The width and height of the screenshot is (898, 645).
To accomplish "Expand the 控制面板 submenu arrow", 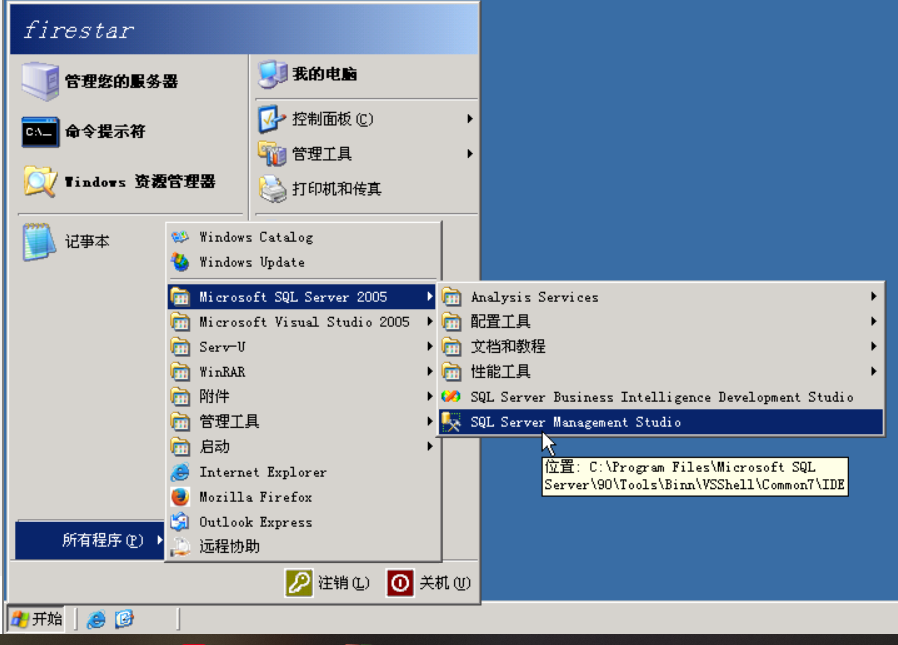I will (x=470, y=119).
